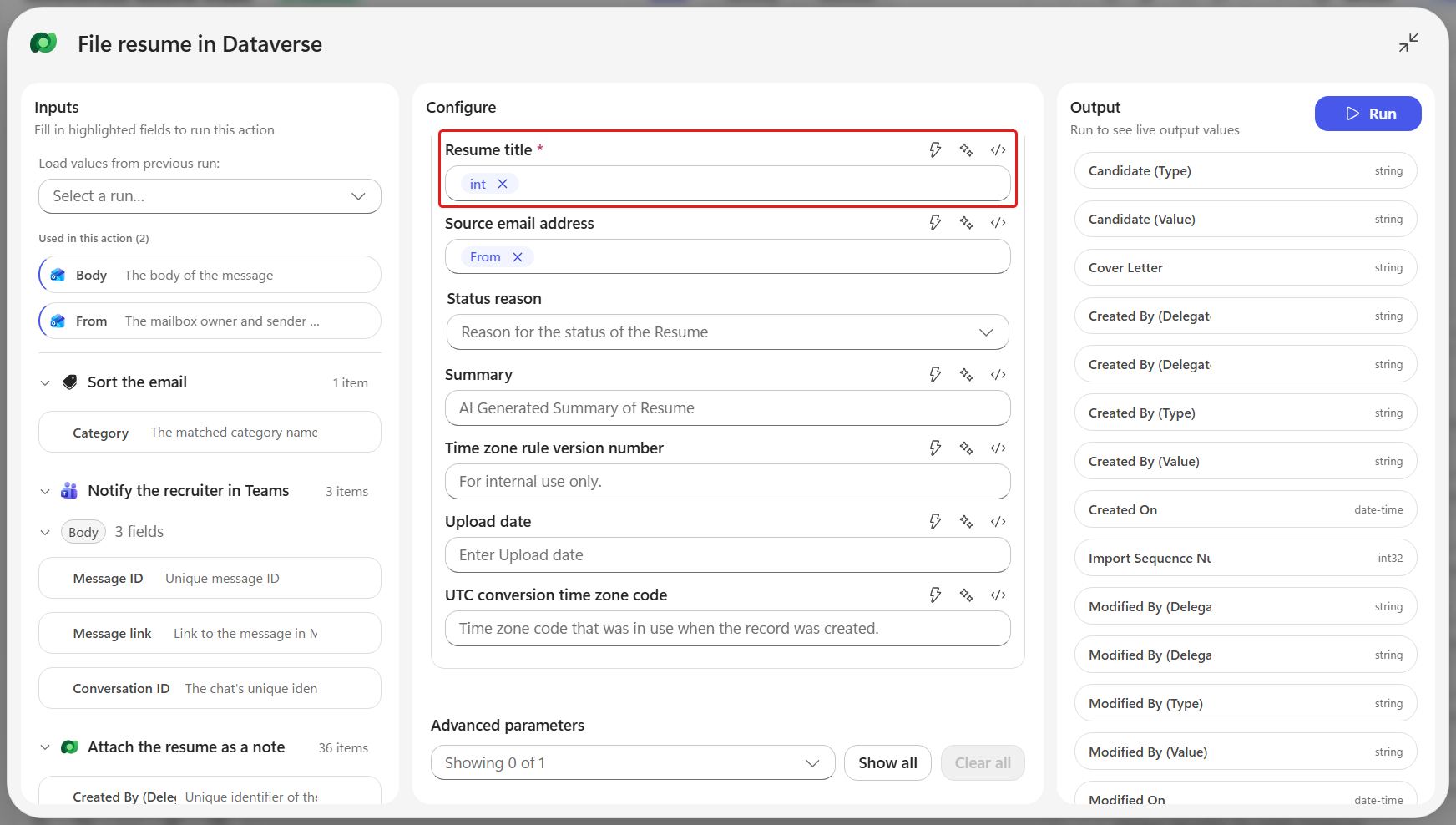Click the Modified By (Type) output row
The width and height of the screenshot is (1456, 825).
coord(1246,703)
